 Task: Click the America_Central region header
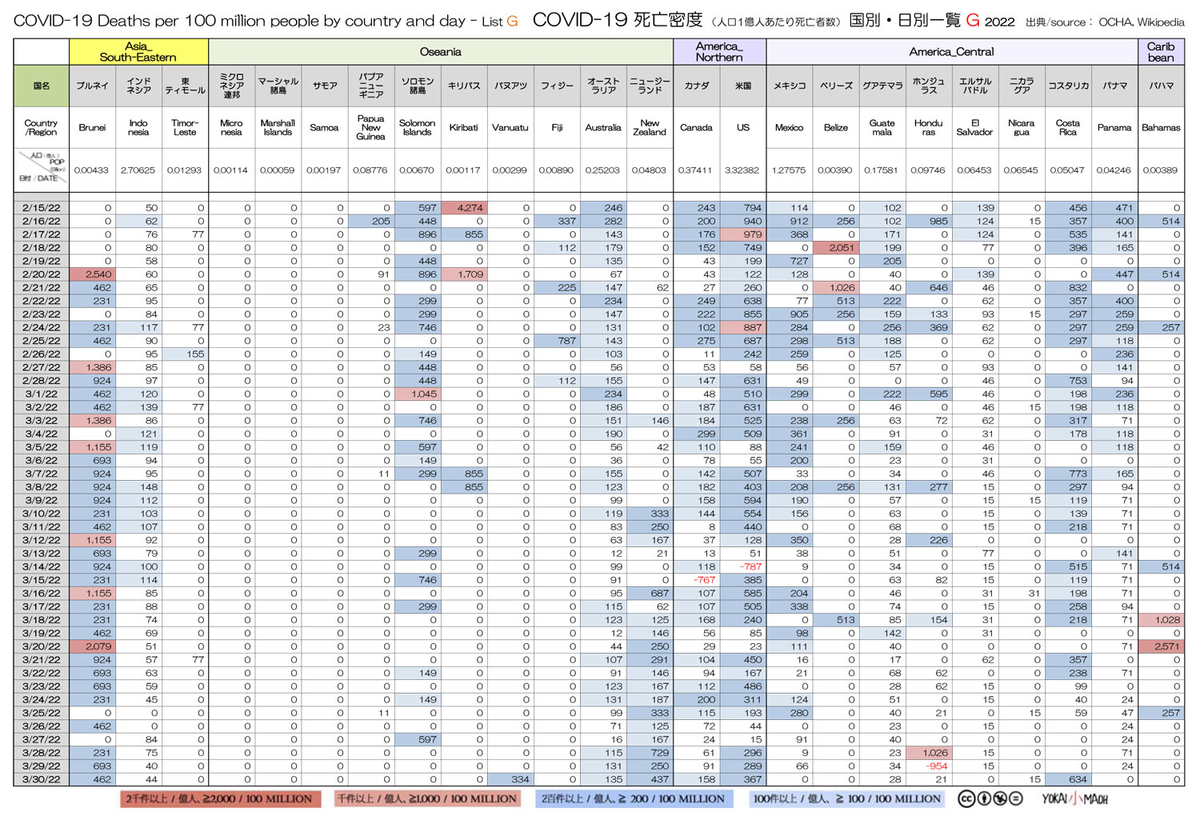click(951, 52)
